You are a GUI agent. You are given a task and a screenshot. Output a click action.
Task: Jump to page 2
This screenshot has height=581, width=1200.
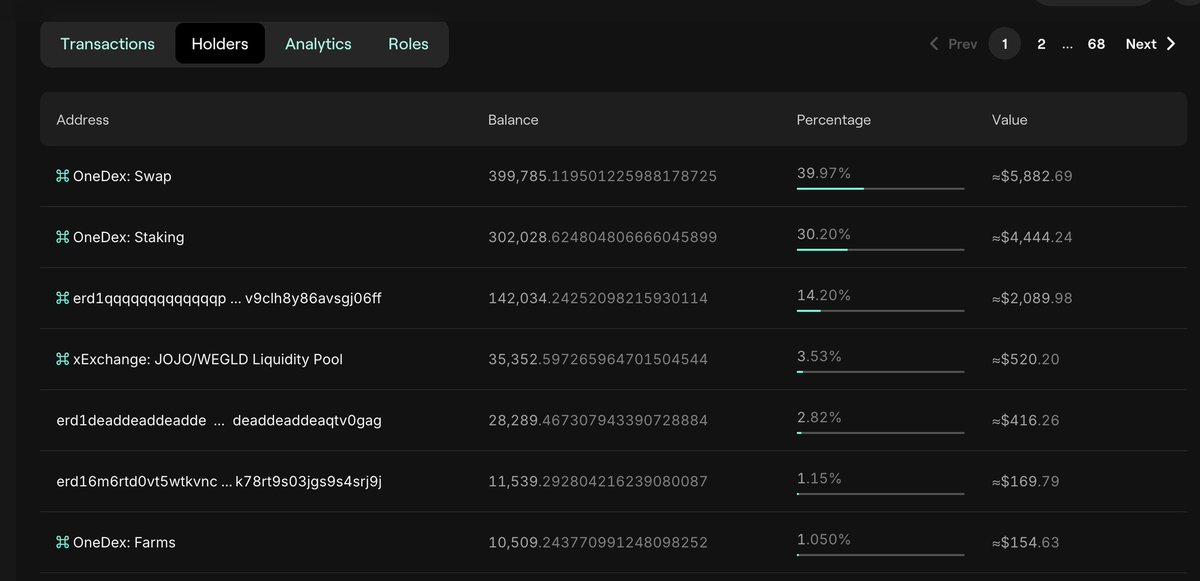tap(1041, 44)
